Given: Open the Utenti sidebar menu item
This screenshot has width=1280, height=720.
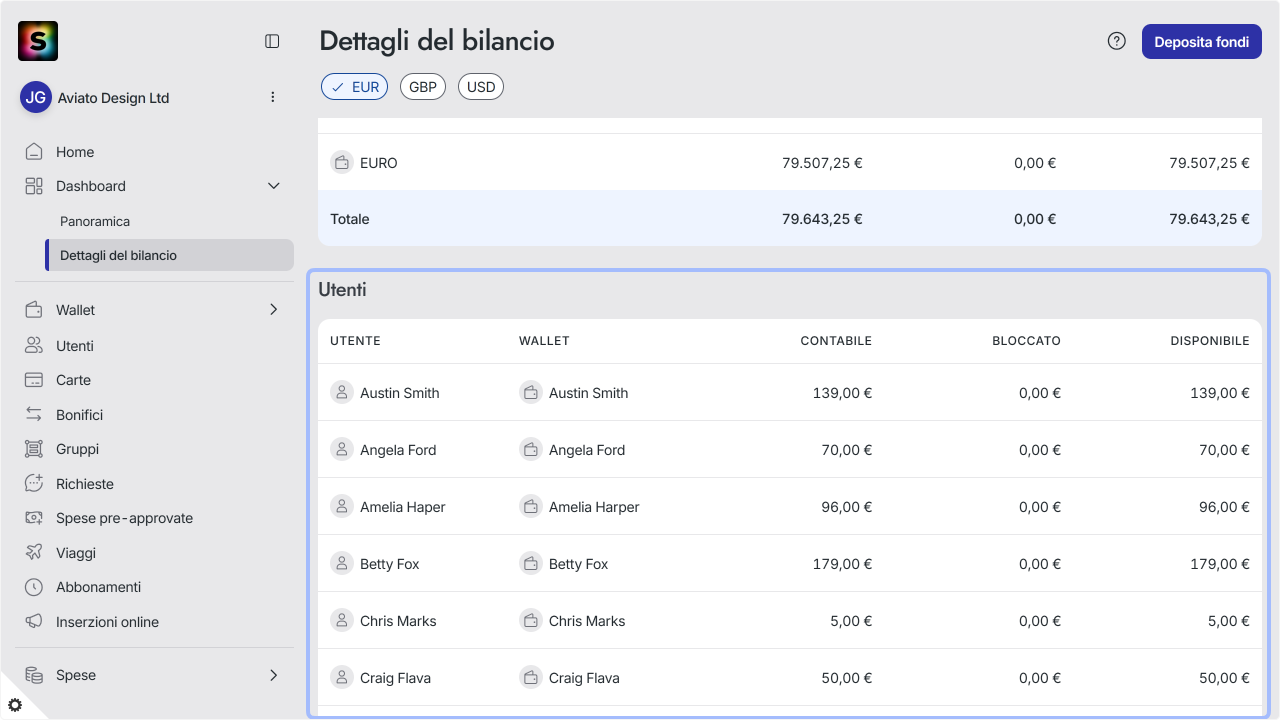Looking at the screenshot, I should 75,346.
